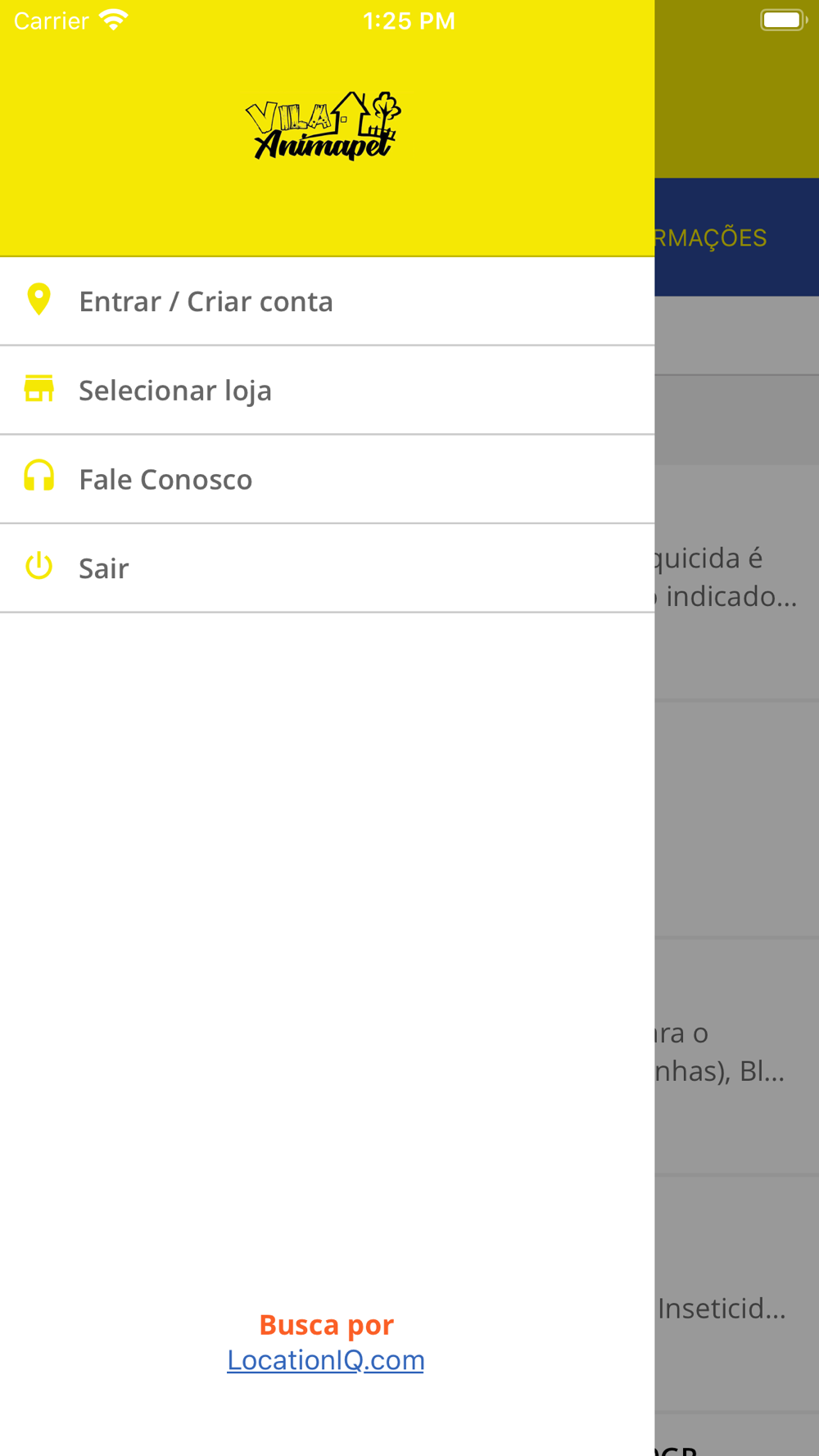Tap the dimmed product row mentioning indicado
Viewport: 819px width, 1456px height.
(x=737, y=581)
